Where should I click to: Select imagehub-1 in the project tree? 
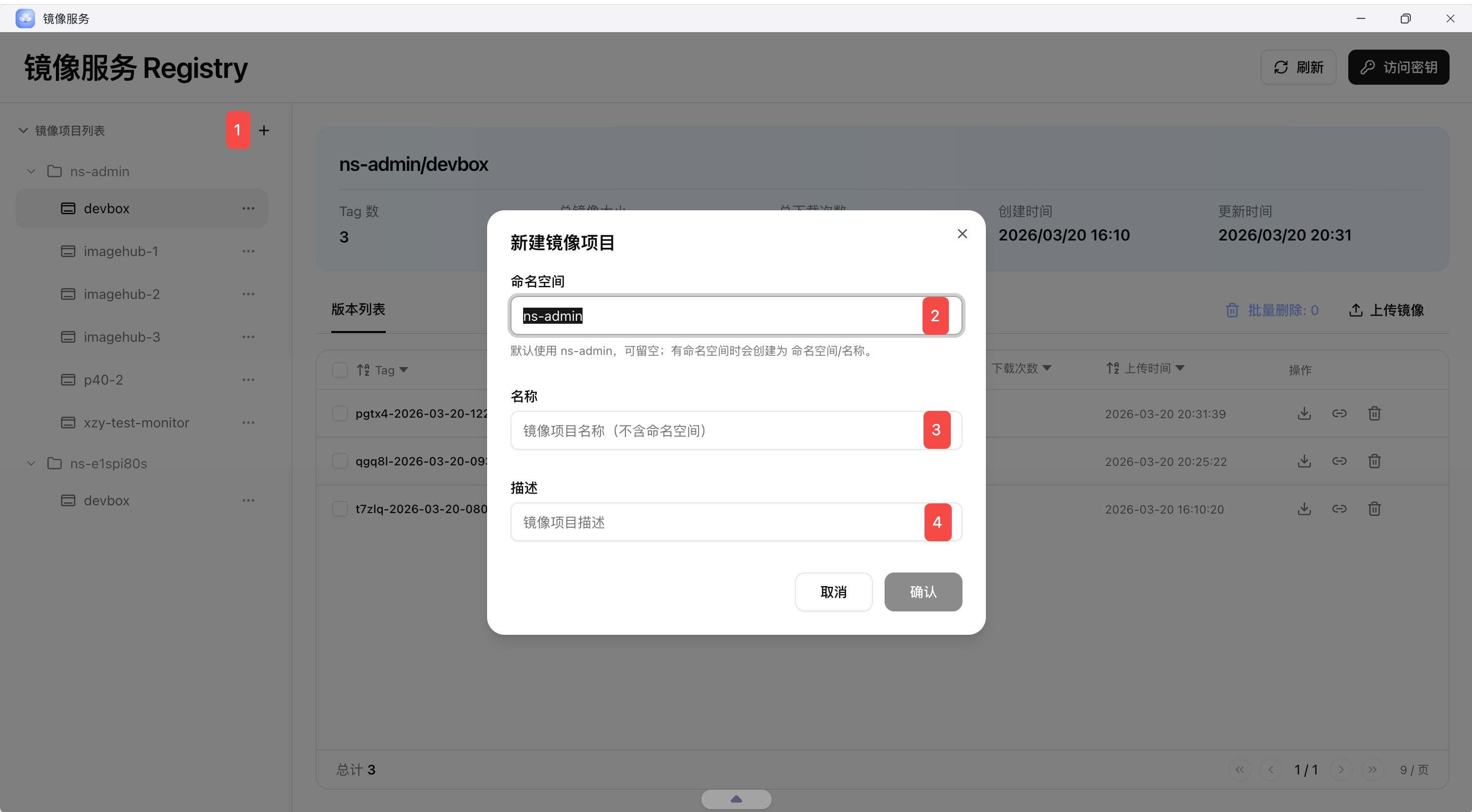point(121,251)
